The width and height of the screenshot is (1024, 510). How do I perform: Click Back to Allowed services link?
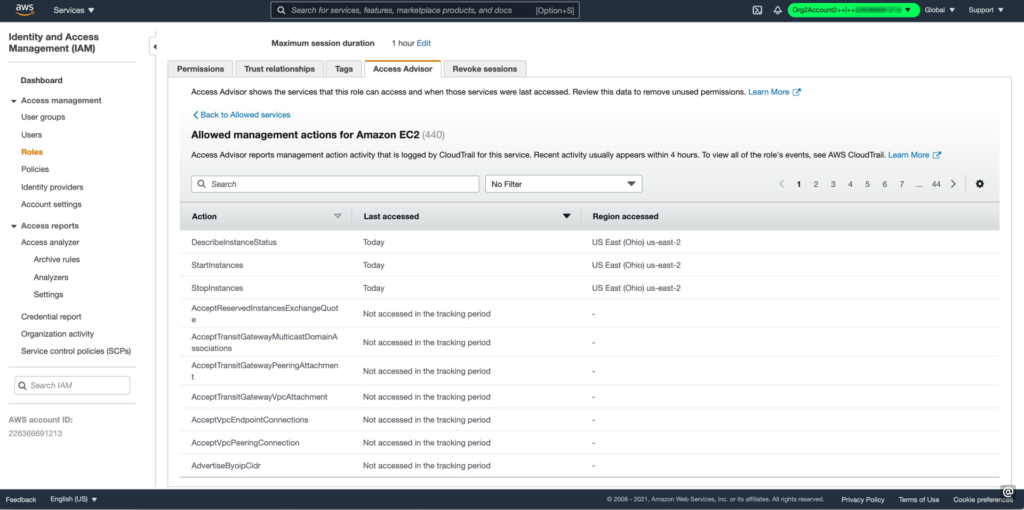(242, 114)
